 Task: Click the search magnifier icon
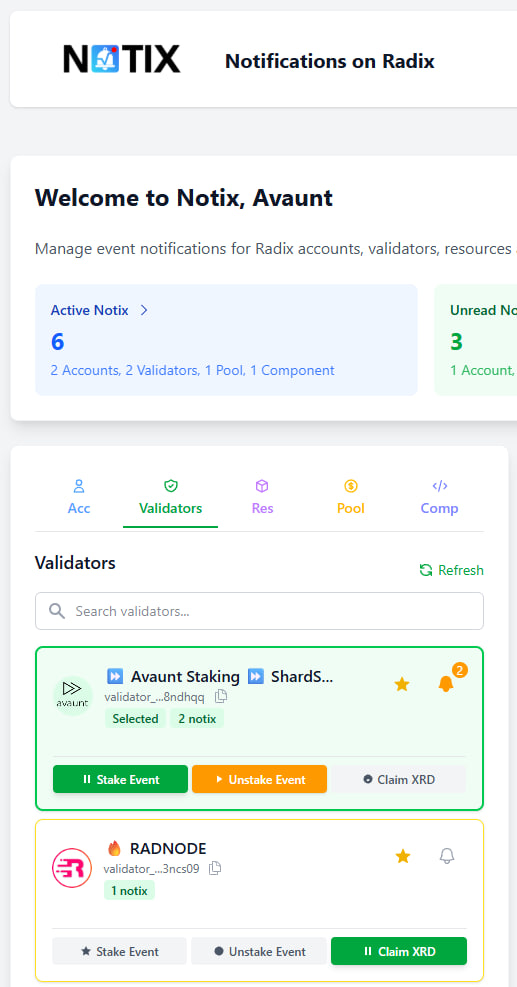pyautogui.click(x=57, y=611)
